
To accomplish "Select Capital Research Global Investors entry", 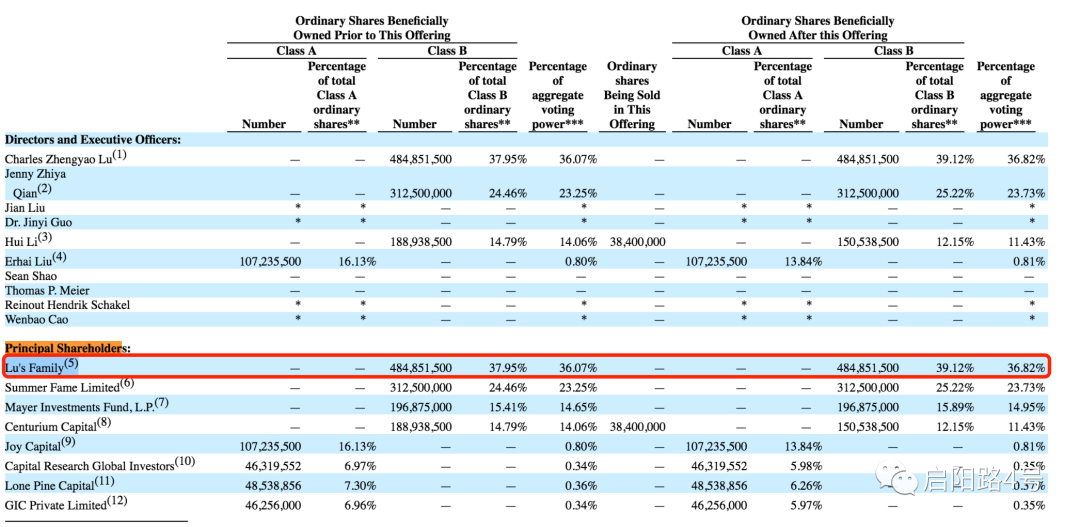I will [x=100, y=464].
